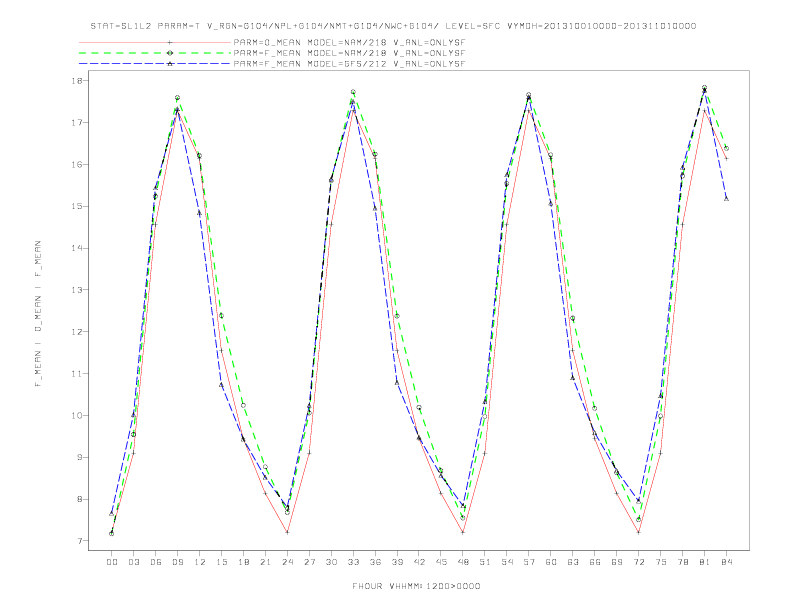Screen dimensions: 792x612
Task: Click y-axis tick label 10
Action: 79,416
